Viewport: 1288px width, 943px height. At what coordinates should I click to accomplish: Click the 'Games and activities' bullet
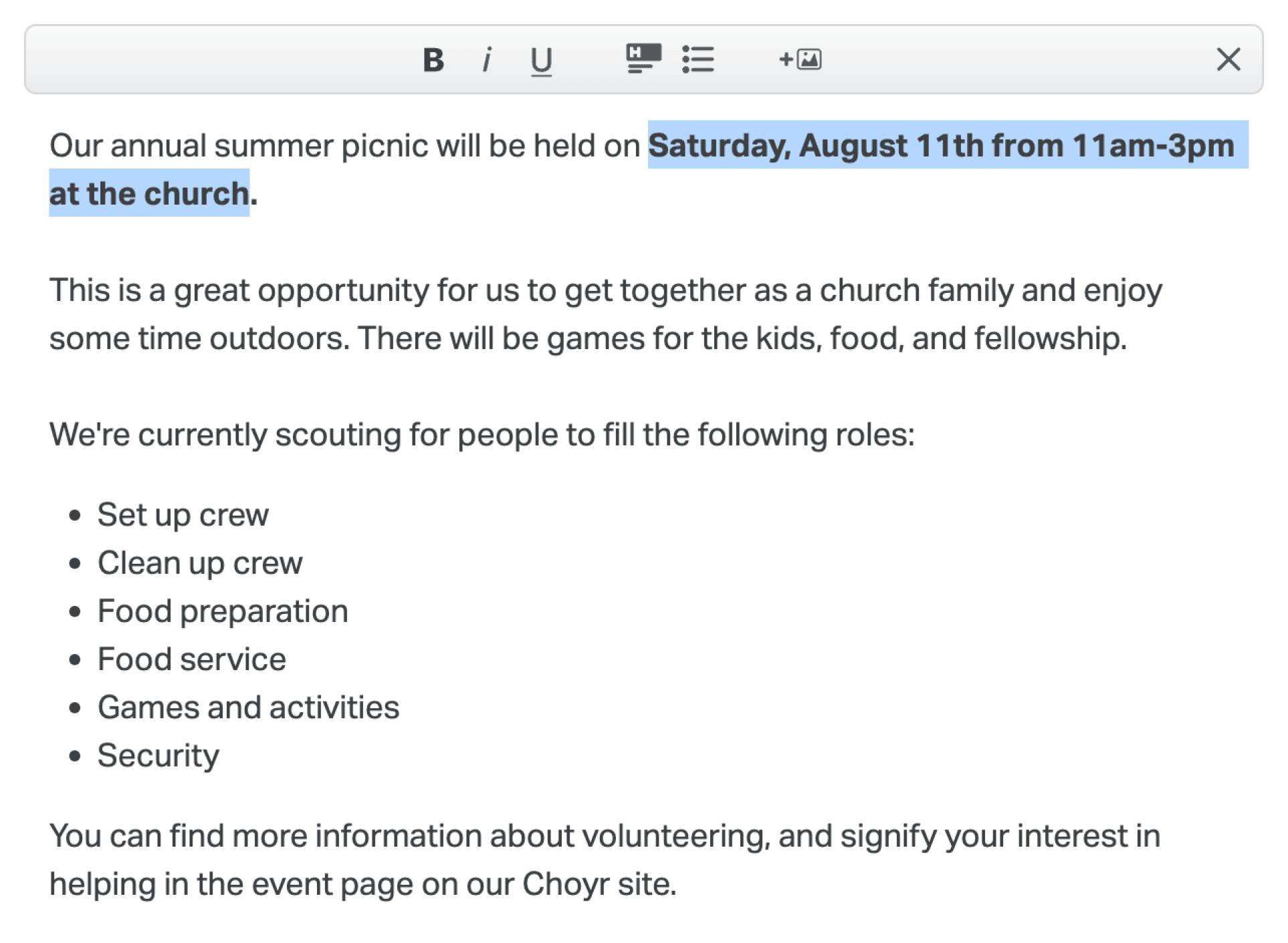tap(248, 708)
